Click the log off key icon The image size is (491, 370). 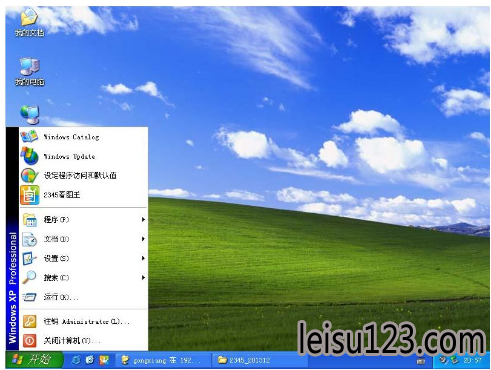tap(29, 322)
